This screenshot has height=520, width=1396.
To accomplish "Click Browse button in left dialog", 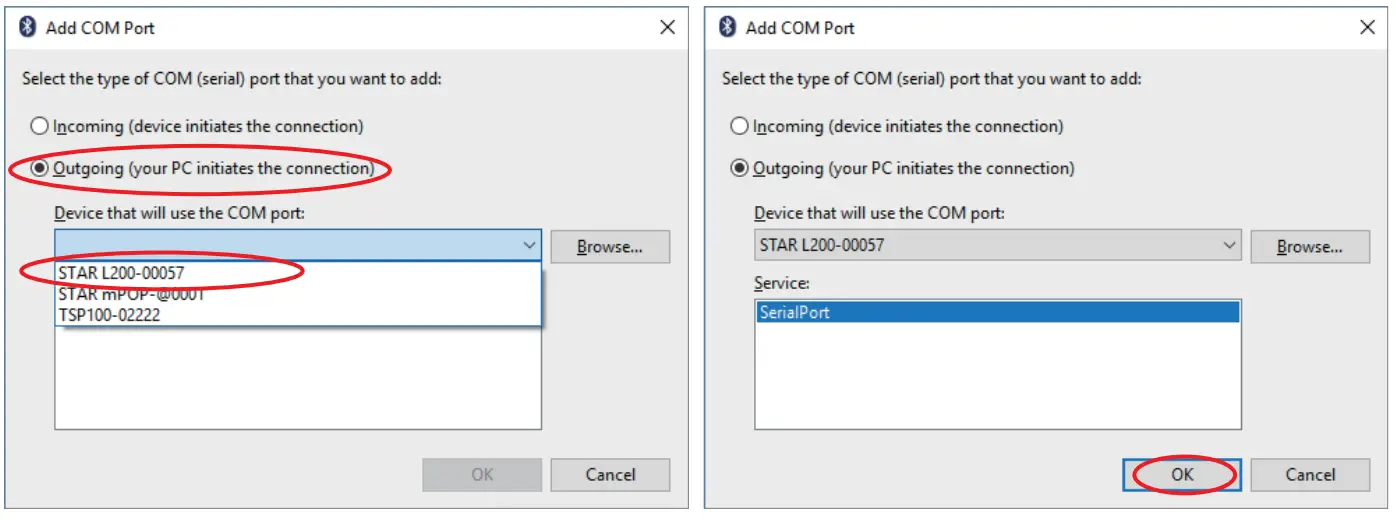I will pyautogui.click(x=610, y=246).
